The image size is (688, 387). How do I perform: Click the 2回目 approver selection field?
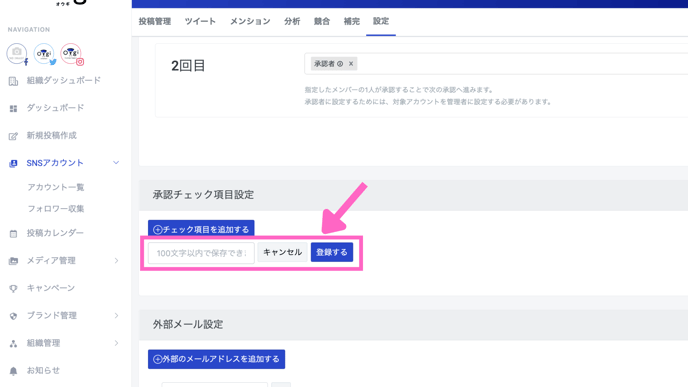coord(496,64)
